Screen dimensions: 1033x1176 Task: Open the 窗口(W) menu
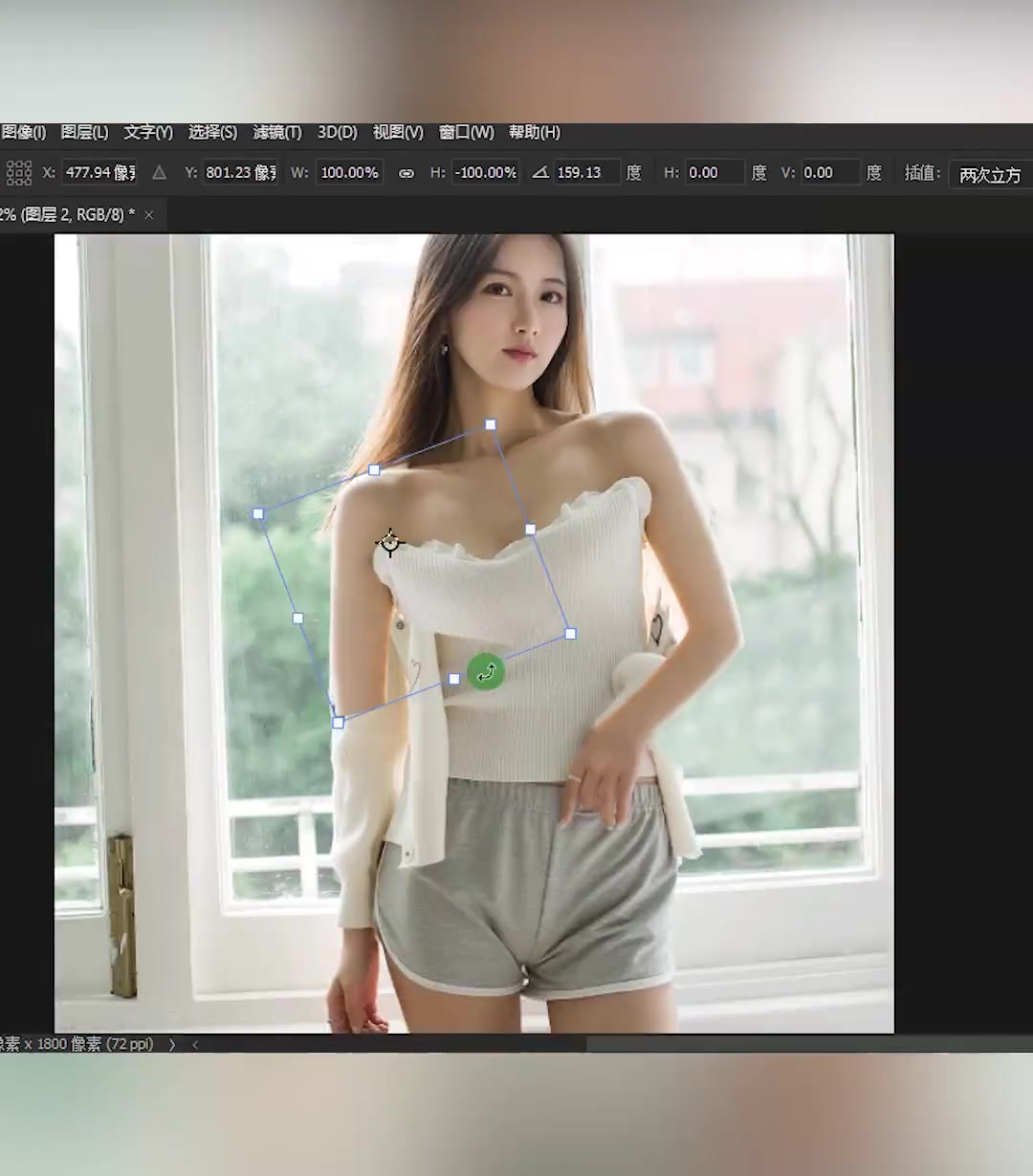tap(466, 132)
